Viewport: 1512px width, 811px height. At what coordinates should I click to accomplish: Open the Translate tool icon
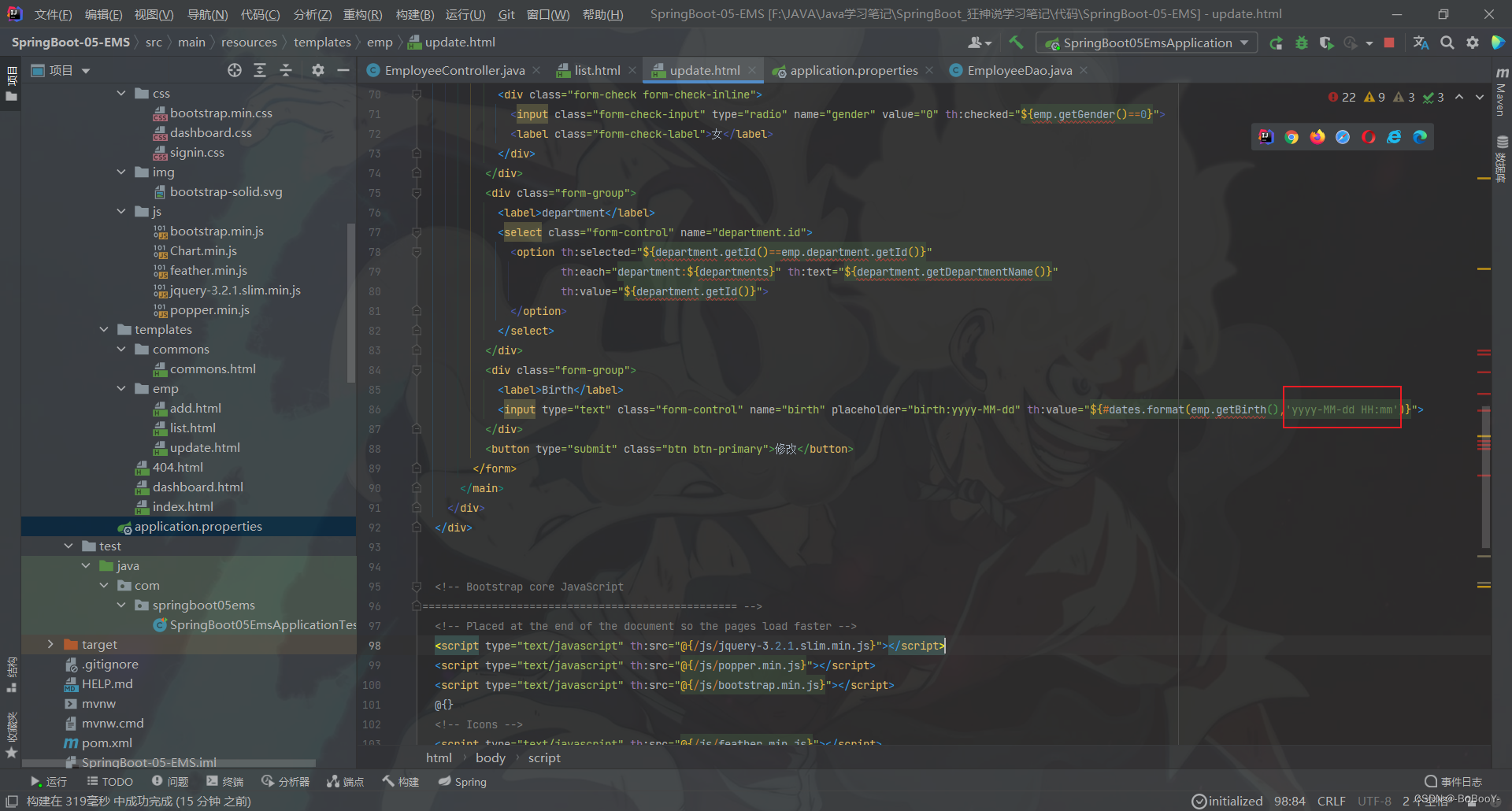pos(1421,43)
